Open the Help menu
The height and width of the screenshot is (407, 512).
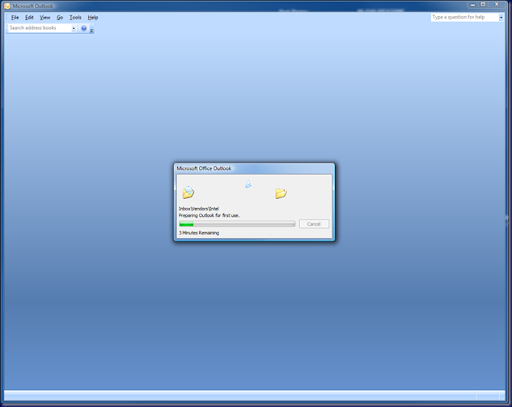tap(93, 17)
